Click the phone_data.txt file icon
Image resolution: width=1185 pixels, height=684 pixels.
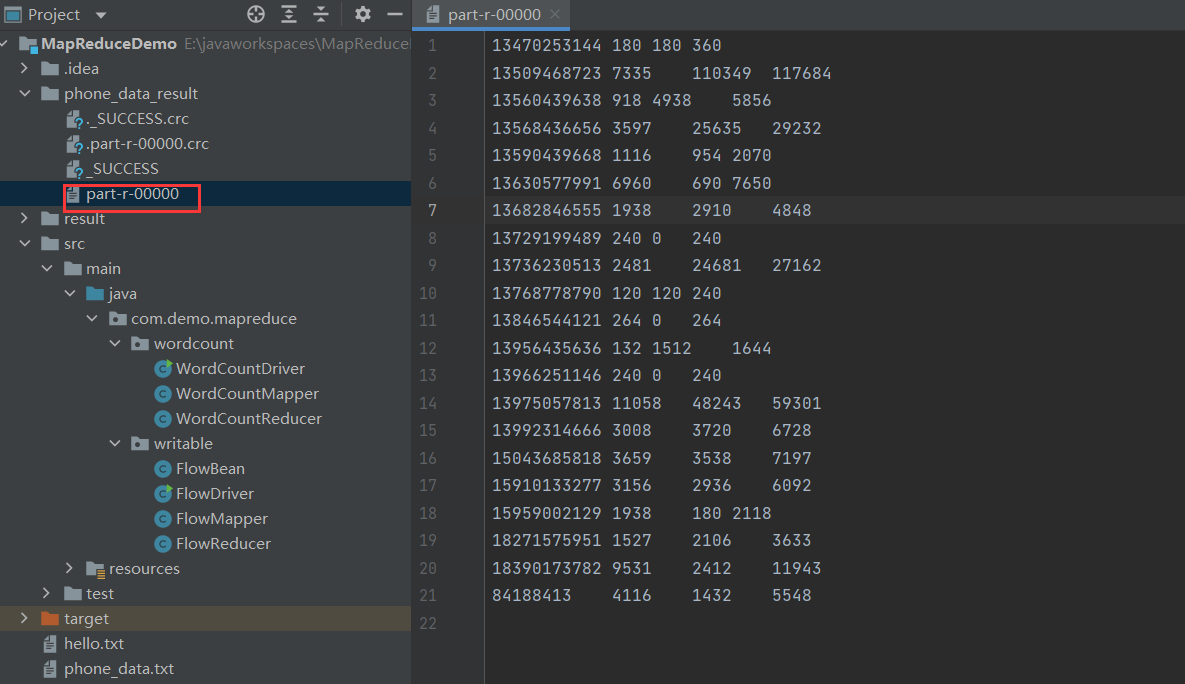pos(50,669)
